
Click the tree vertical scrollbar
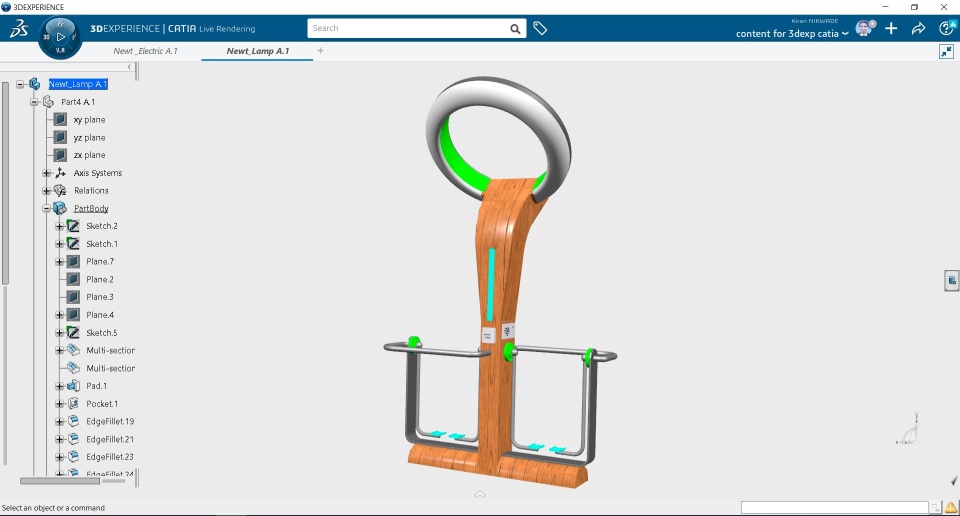[6, 184]
